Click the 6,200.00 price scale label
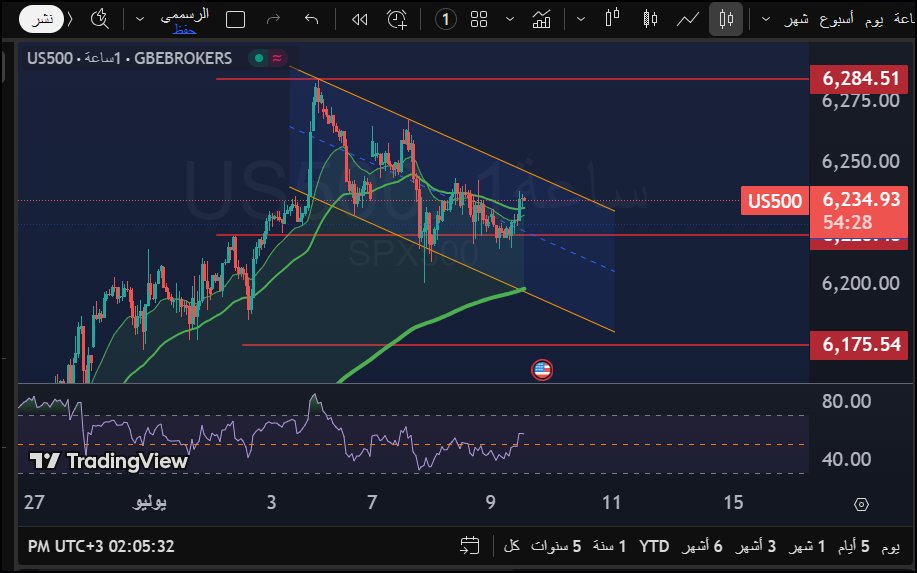The image size is (917, 573). (x=860, y=283)
